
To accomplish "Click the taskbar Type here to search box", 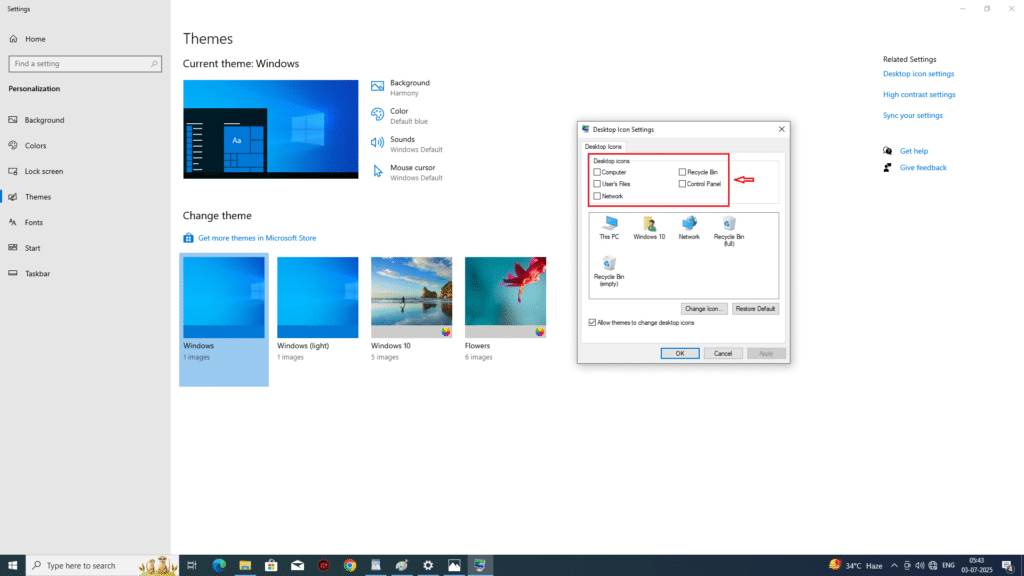I will [102, 566].
